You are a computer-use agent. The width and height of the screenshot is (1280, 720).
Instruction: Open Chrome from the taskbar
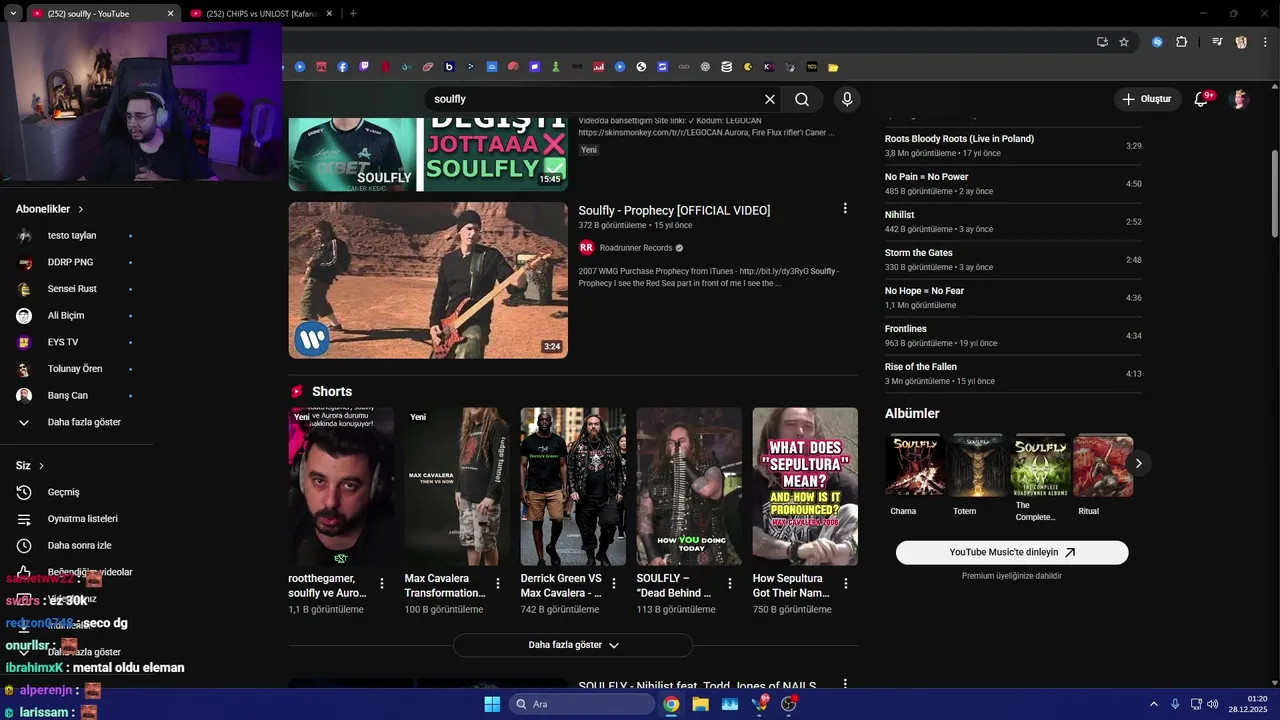[x=671, y=704]
